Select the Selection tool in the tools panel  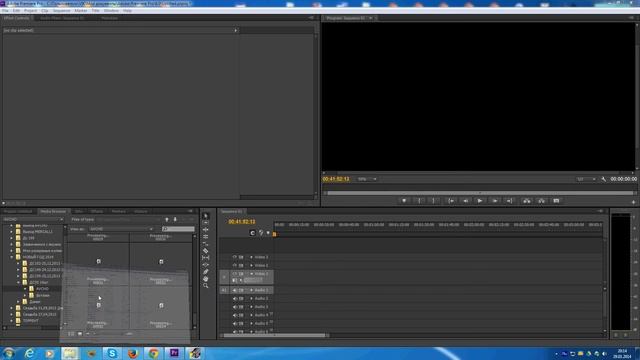tap(206, 216)
